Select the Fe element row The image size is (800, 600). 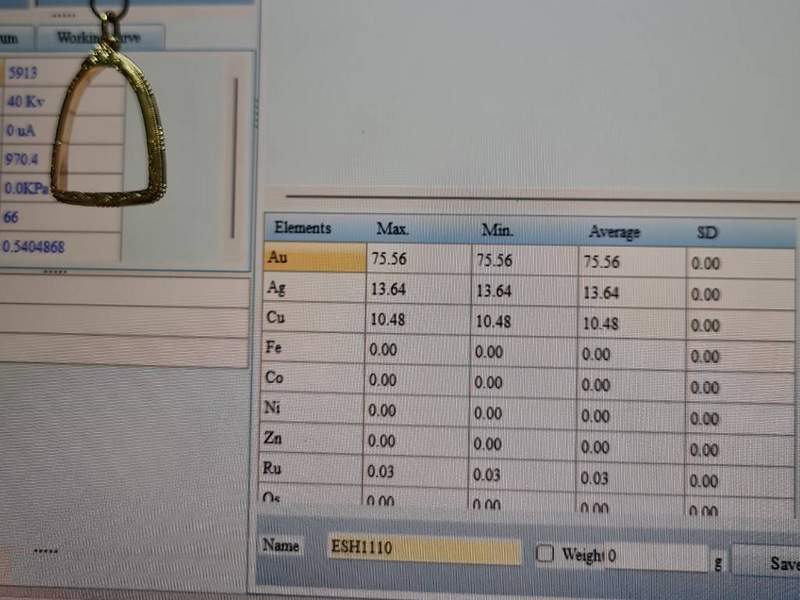tap(314, 348)
